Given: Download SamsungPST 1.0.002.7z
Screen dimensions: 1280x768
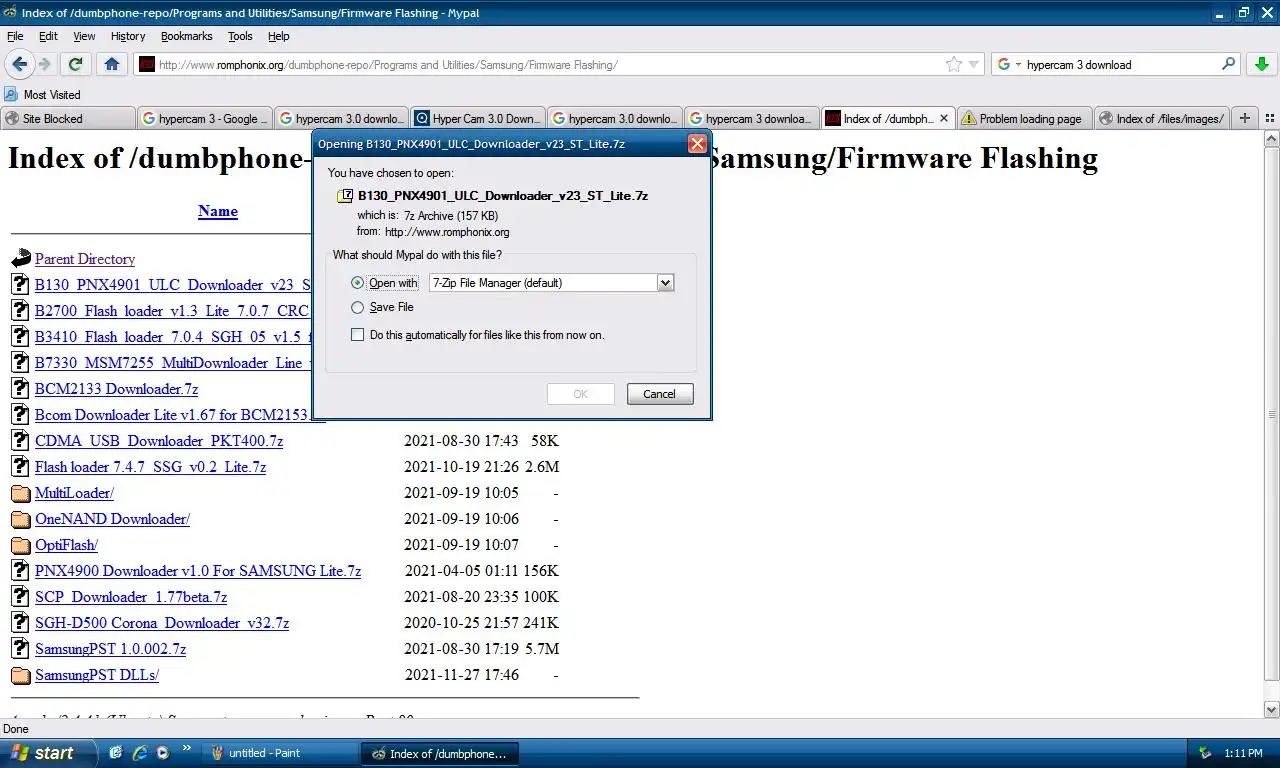Looking at the screenshot, I should (x=110, y=649).
